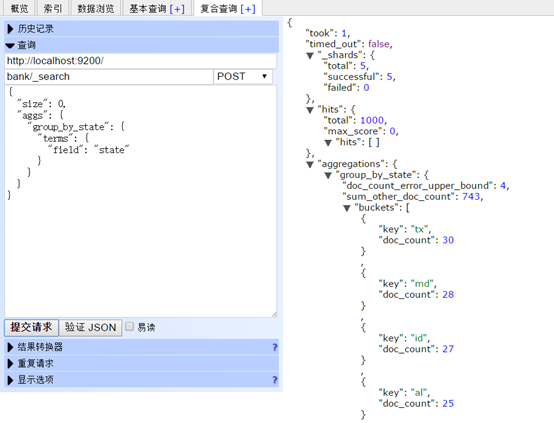Switch to the 索引 tab
Screen dimensions: 554x423
click(x=53, y=8)
